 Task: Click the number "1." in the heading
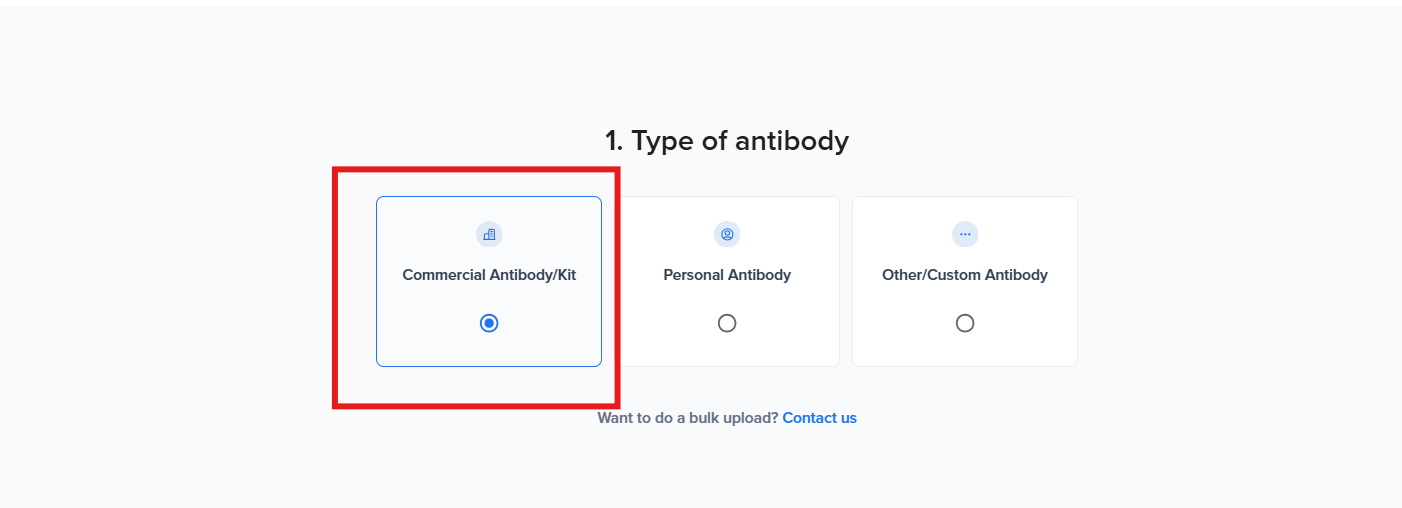coord(614,141)
